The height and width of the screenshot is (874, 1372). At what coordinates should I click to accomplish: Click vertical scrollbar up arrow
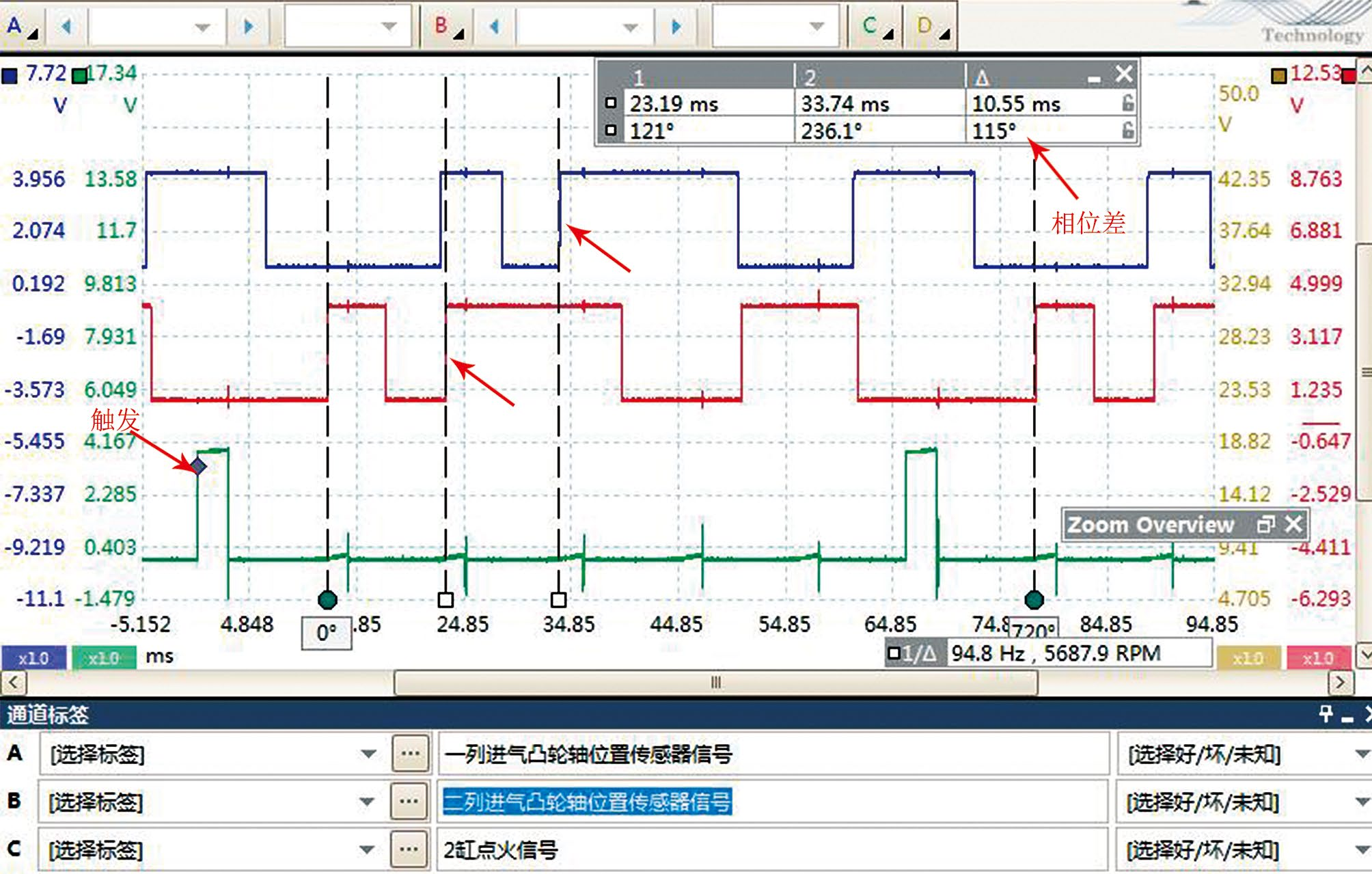tap(1364, 70)
